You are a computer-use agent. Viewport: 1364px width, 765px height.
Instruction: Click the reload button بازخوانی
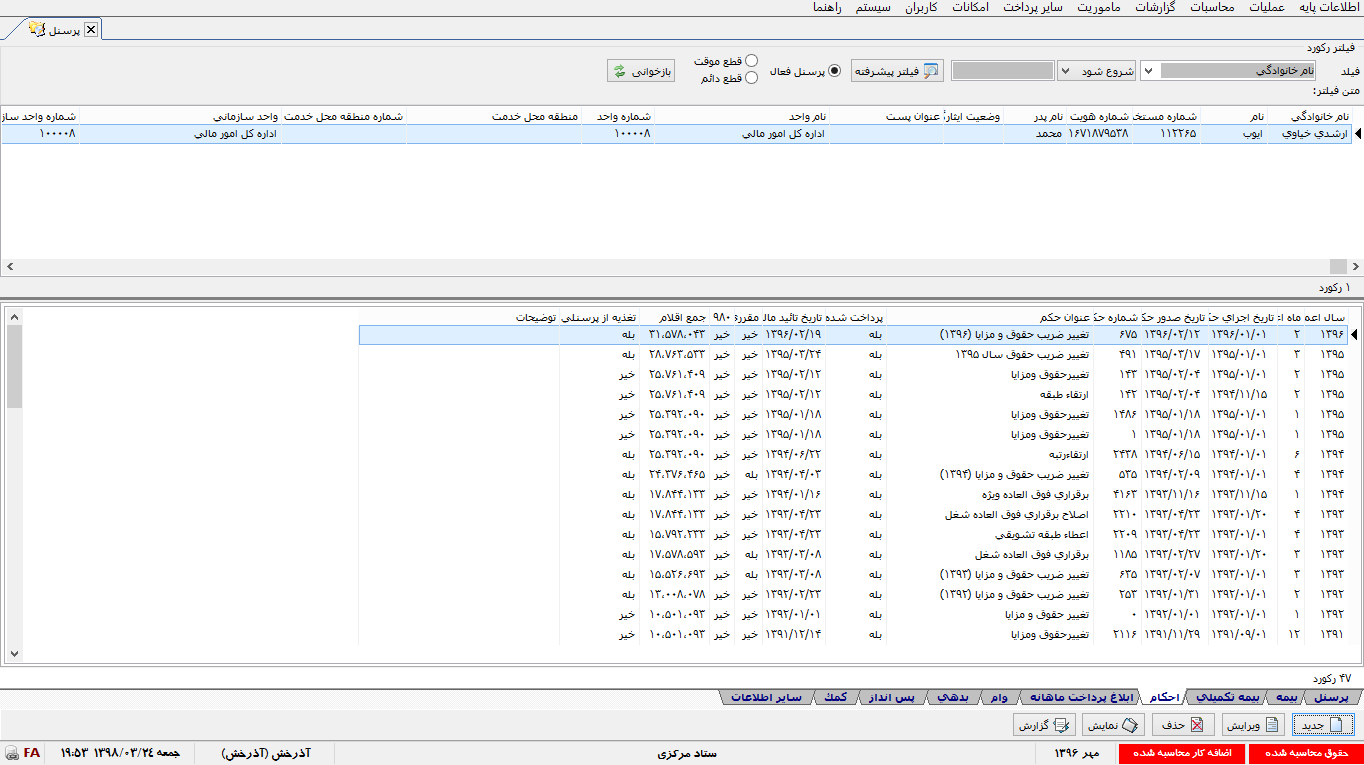[x=641, y=71]
